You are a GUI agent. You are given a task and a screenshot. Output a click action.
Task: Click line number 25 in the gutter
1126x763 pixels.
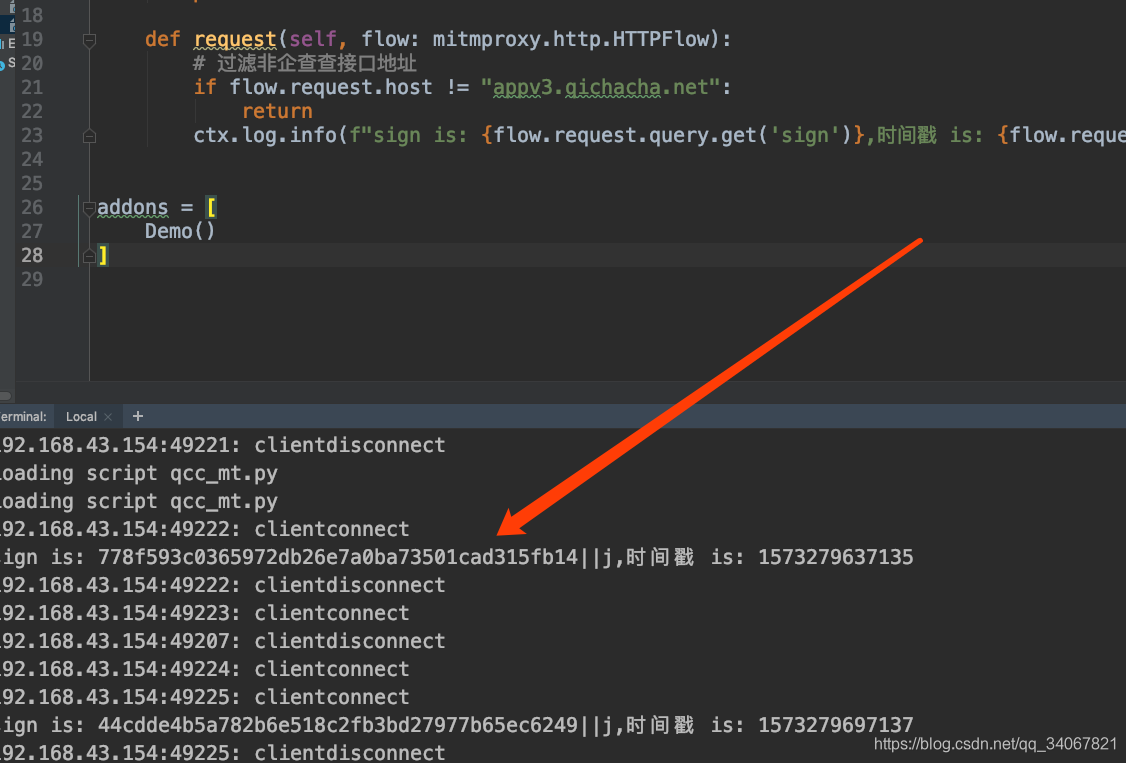(x=32, y=184)
